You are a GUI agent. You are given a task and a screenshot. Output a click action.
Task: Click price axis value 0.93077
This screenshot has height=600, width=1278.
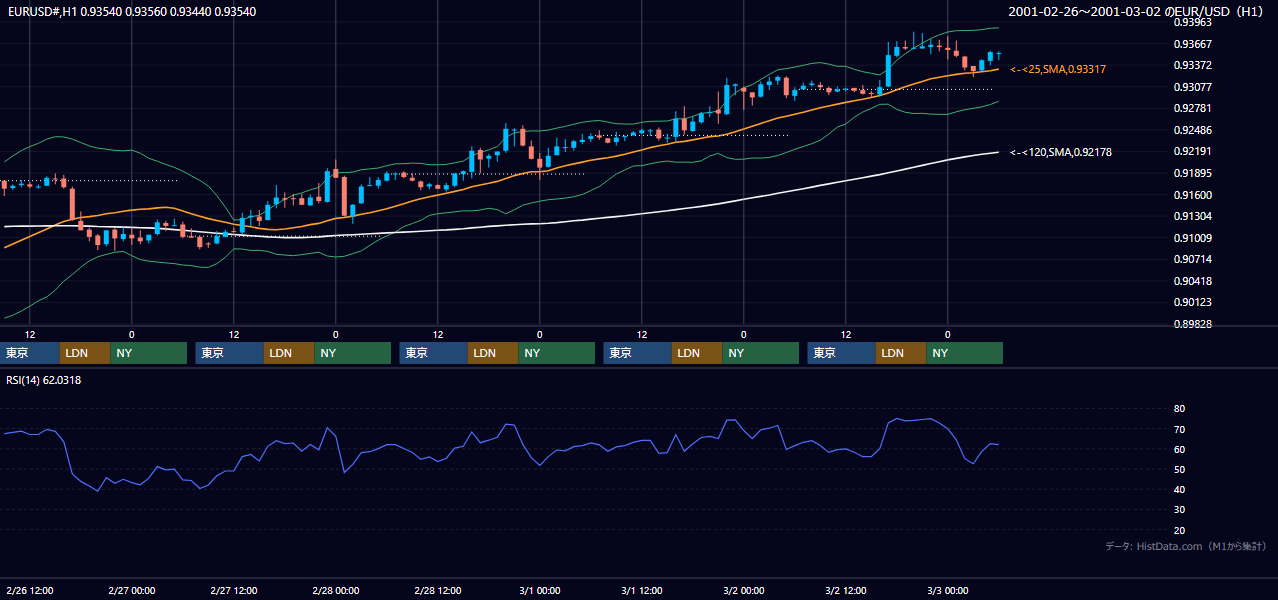[1192, 87]
